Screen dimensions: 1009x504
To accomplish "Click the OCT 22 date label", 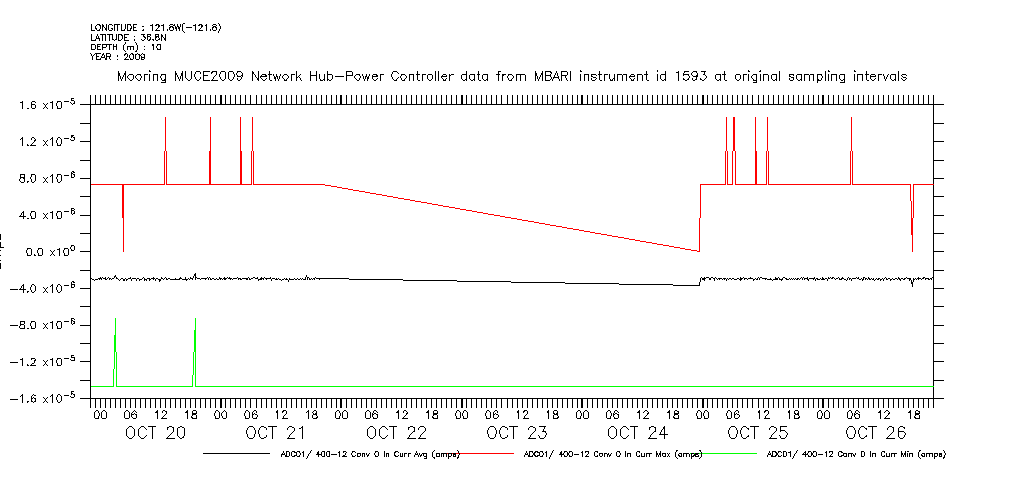I will coord(396,433).
